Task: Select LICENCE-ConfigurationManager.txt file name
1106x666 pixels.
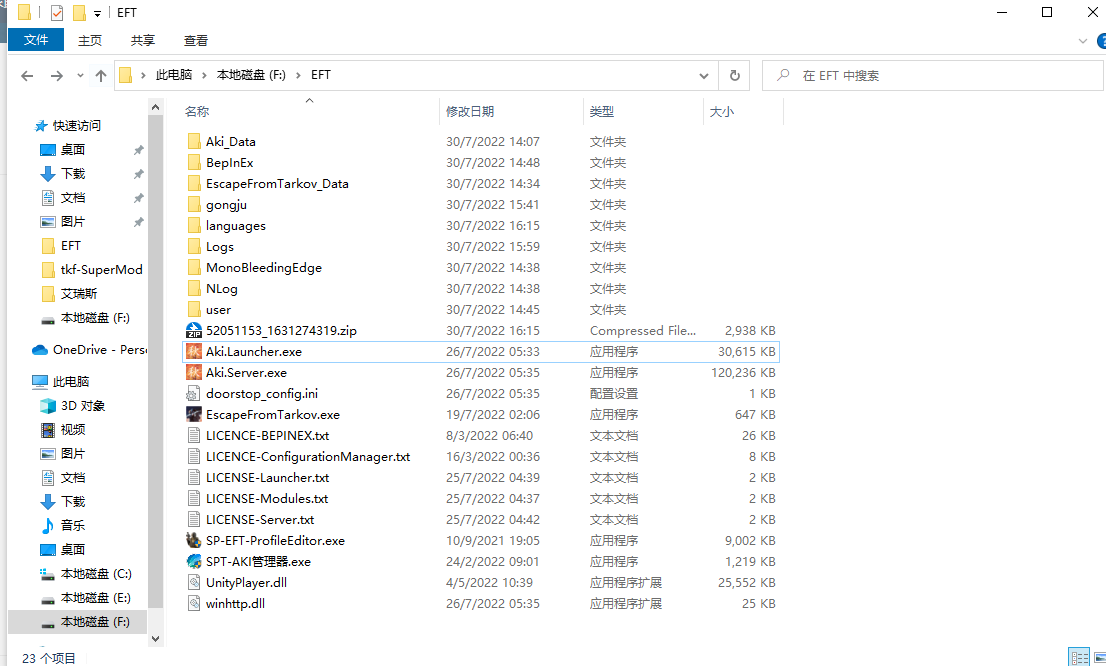Action: pos(308,456)
